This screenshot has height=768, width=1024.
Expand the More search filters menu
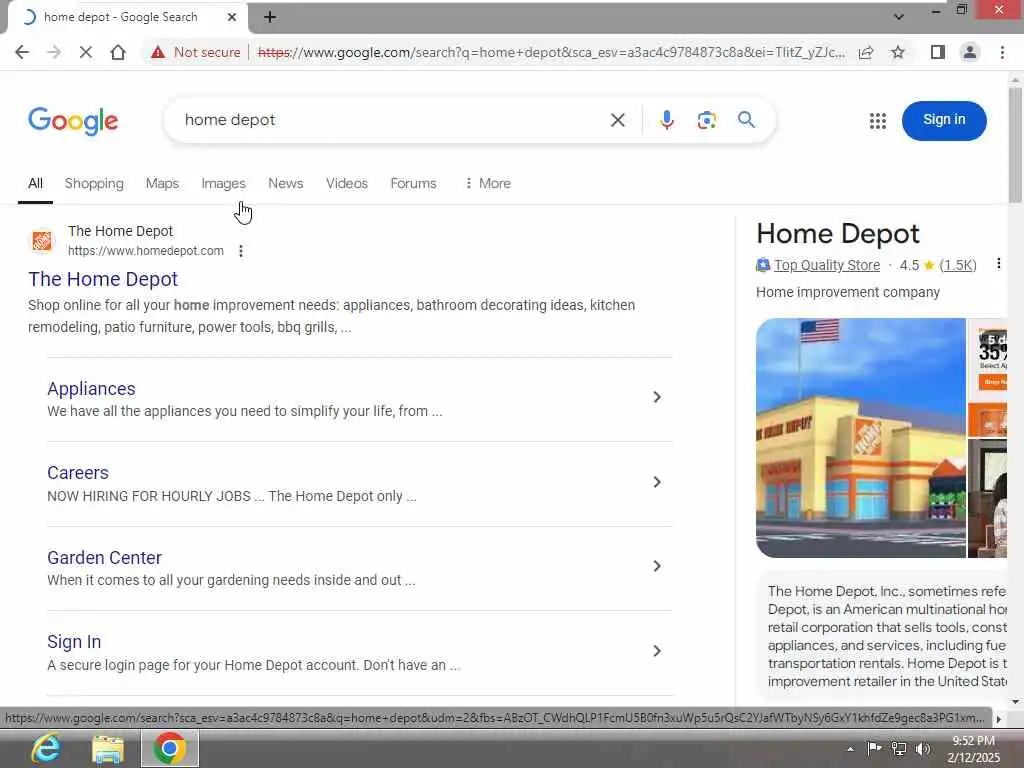click(x=487, y=184)
